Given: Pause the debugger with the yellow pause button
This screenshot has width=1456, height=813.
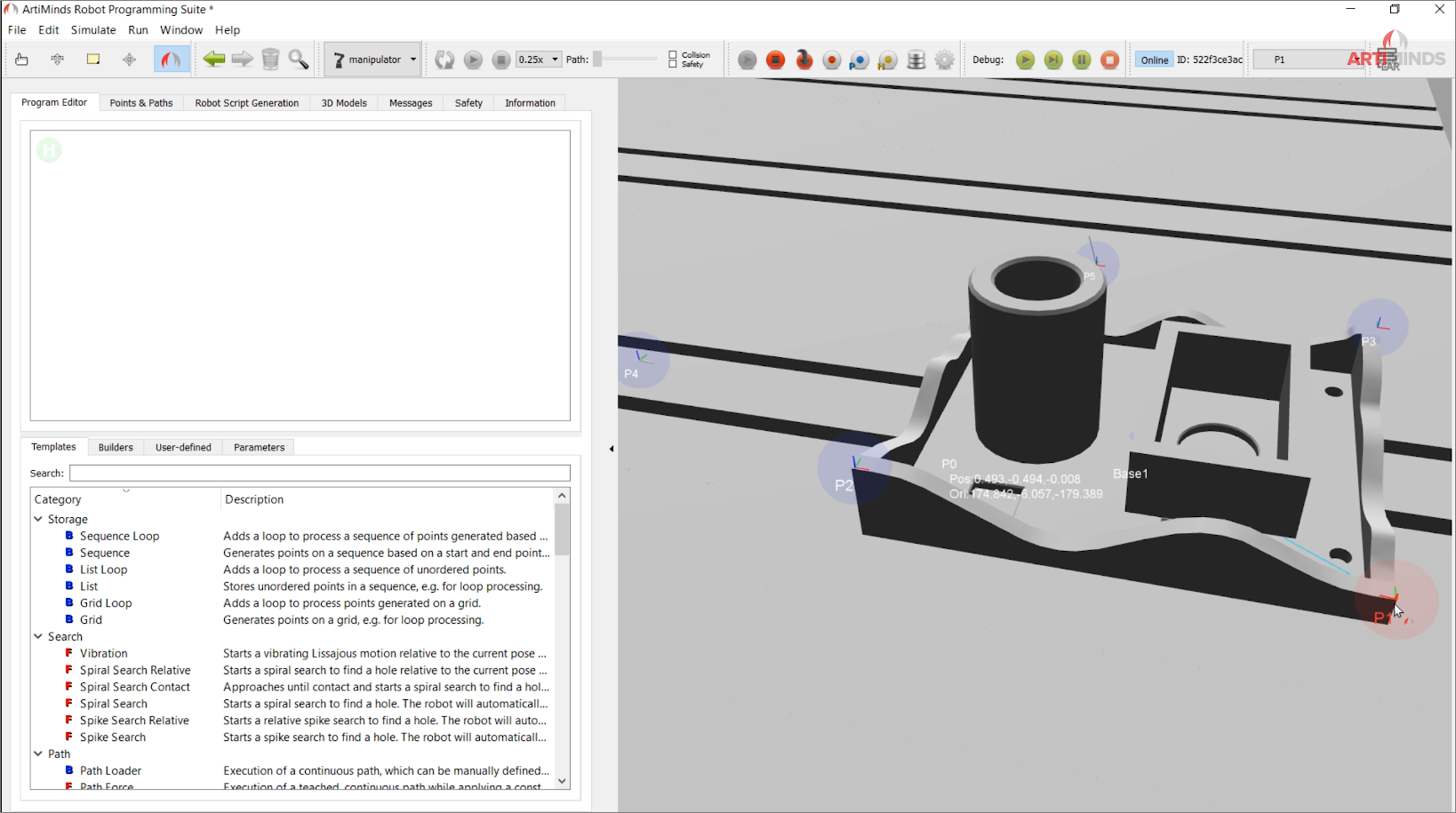Looking at the screenshot, I should click(x=1081, y=60).
